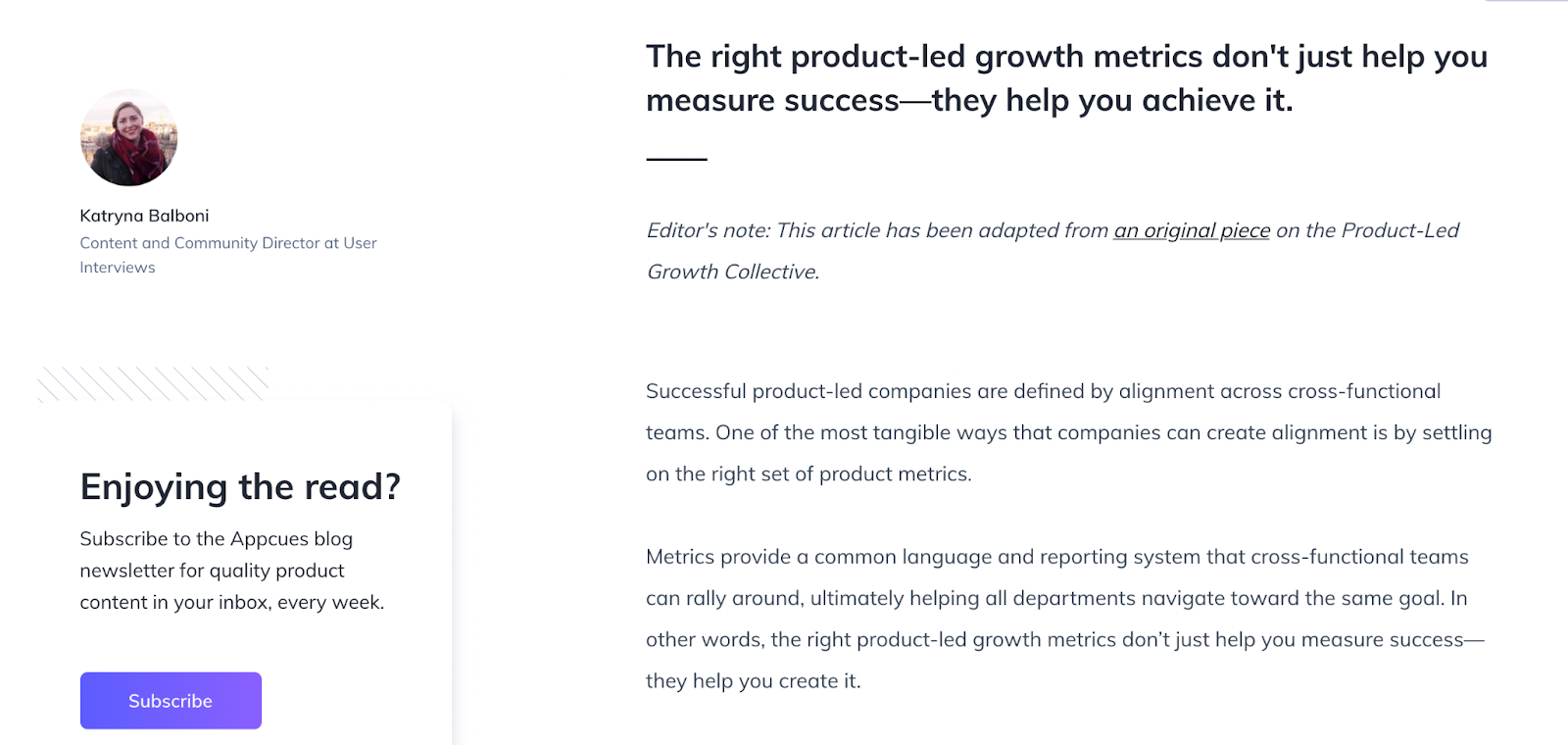Click the "Enjoying the read?" heading
This screenshot has width=1568, height=745.
pos(240,487)
